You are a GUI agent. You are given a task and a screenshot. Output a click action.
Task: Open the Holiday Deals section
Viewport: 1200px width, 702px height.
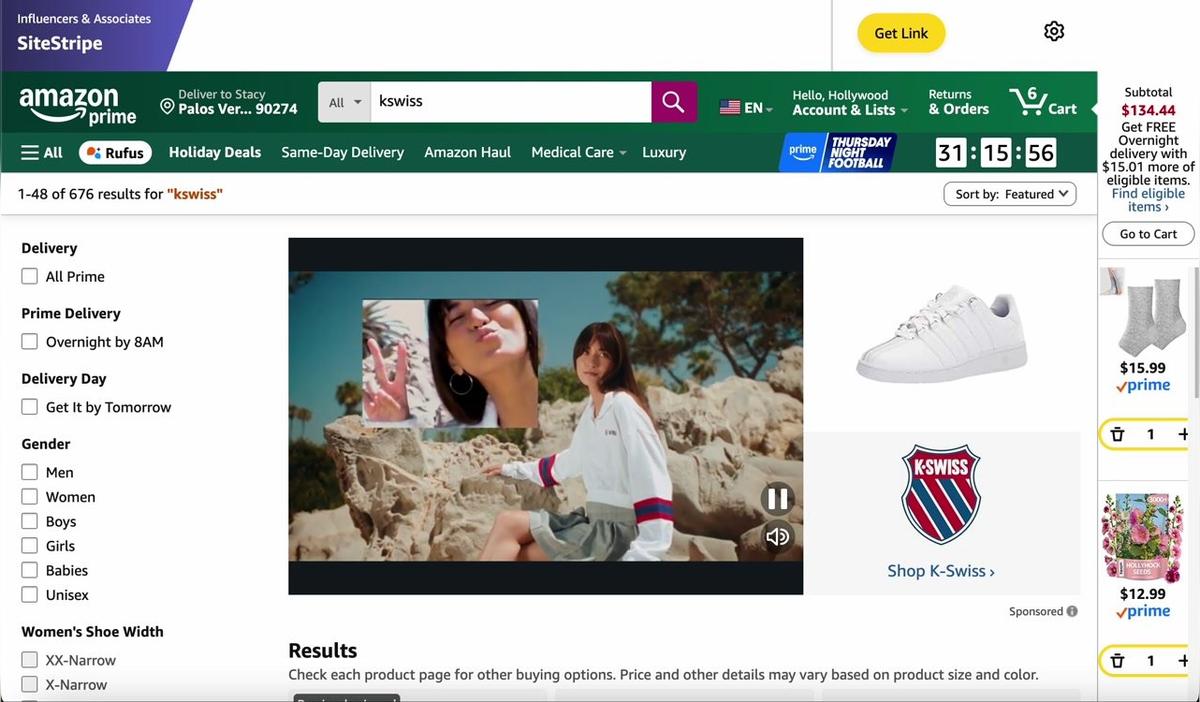click(214, 152)
